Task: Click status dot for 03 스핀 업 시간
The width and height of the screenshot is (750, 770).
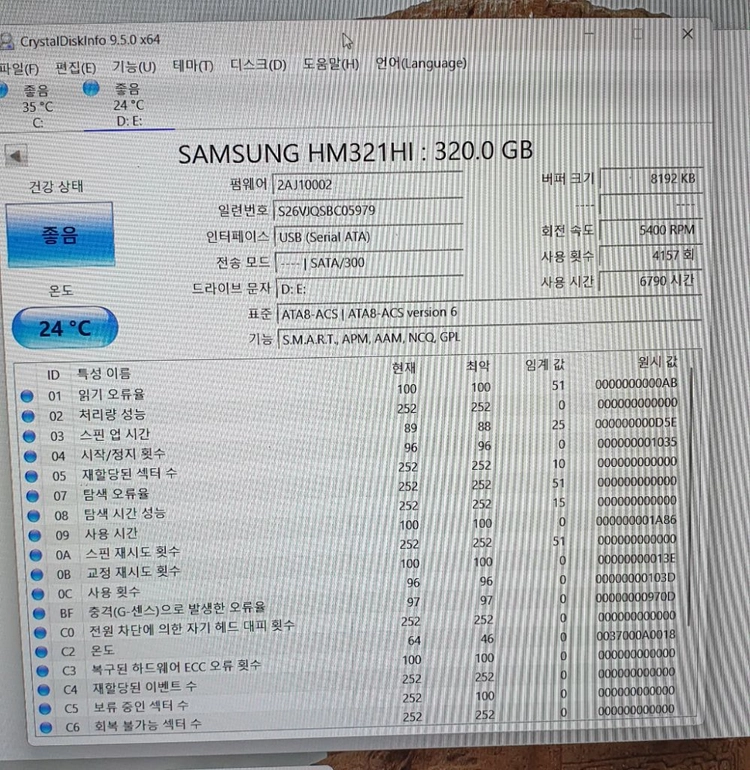Action: tap(29, 436)
